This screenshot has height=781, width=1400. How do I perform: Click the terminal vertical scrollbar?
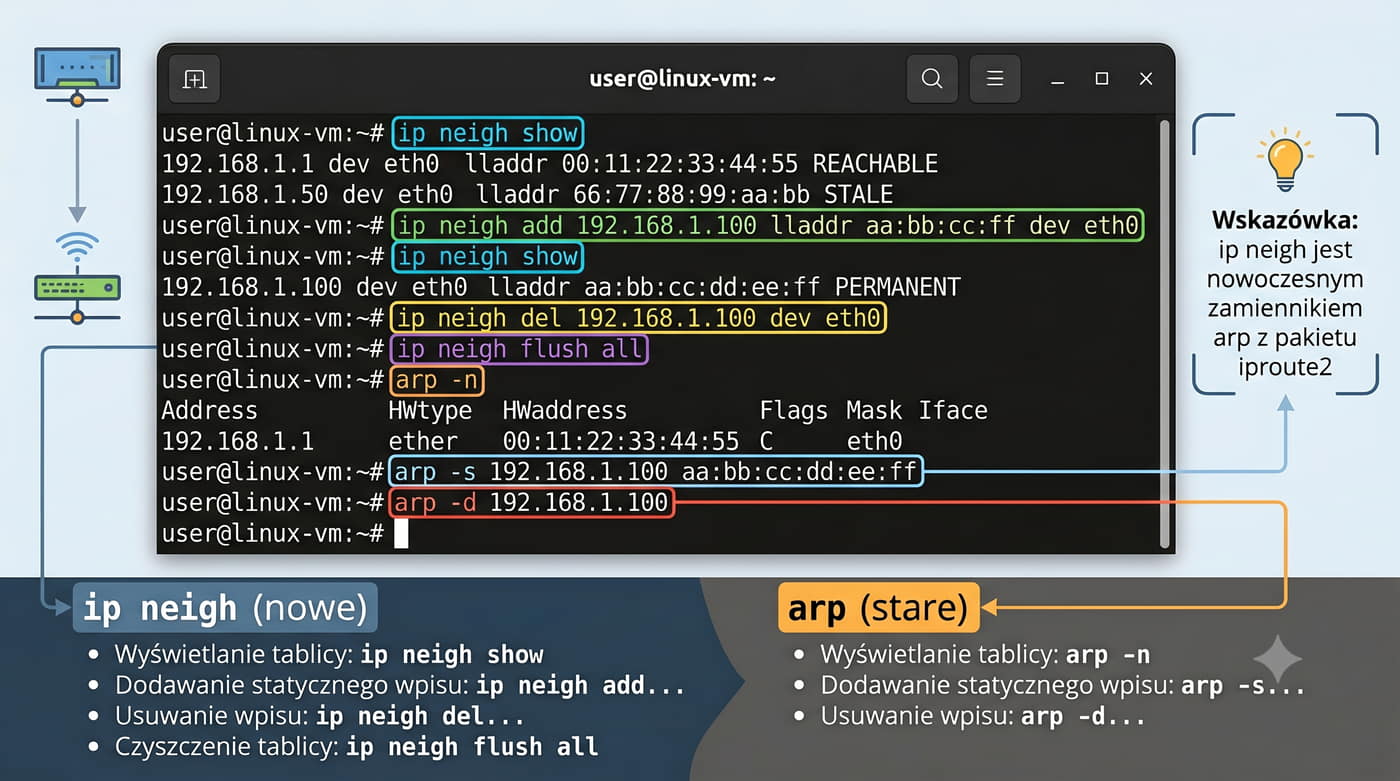tap(1164, 332)
